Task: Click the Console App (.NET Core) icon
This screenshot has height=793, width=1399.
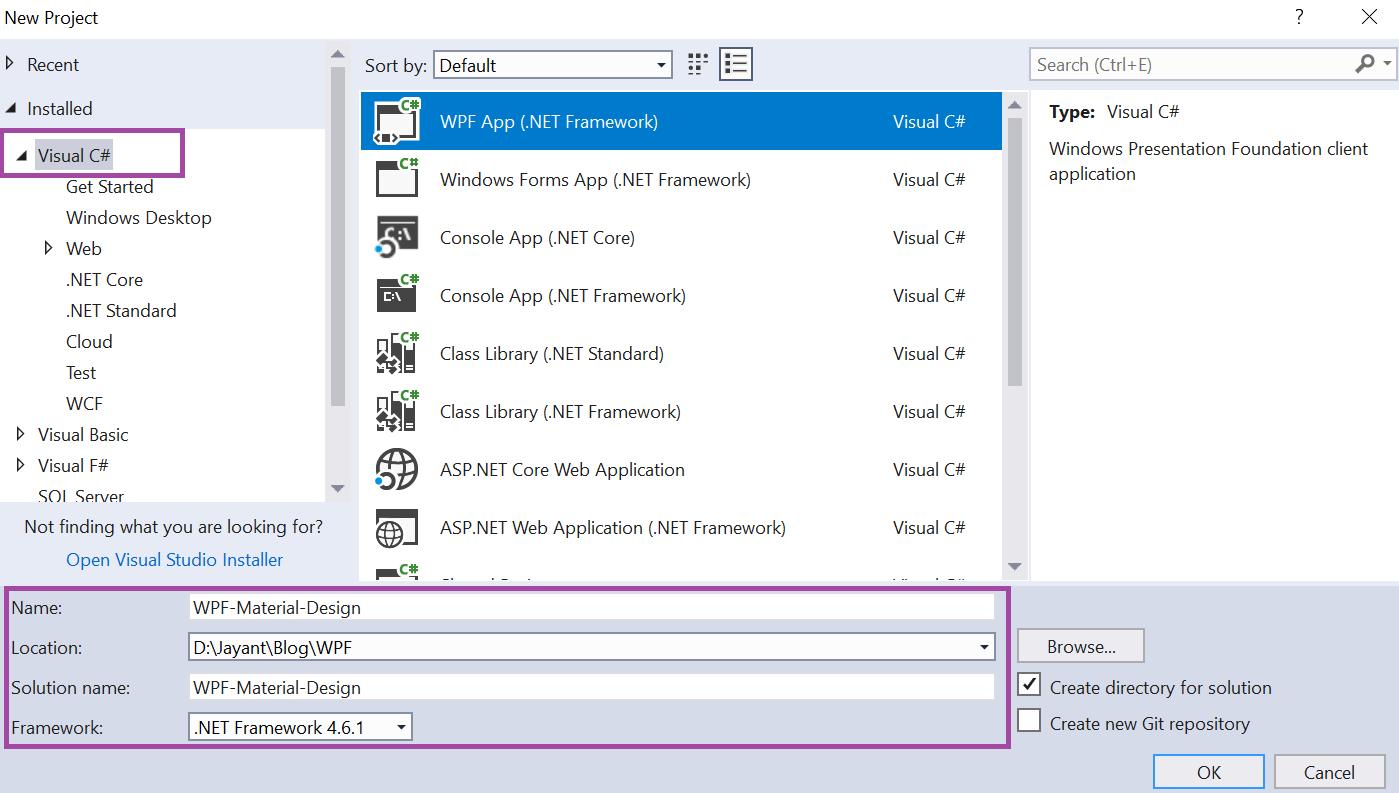Action: 397,238
